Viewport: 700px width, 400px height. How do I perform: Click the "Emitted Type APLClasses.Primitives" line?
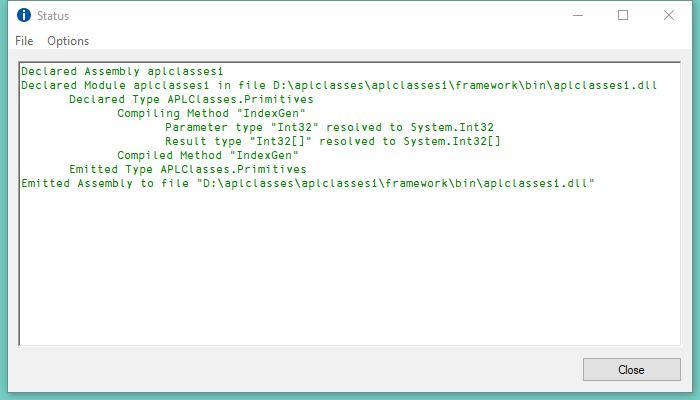pos(187,170)
